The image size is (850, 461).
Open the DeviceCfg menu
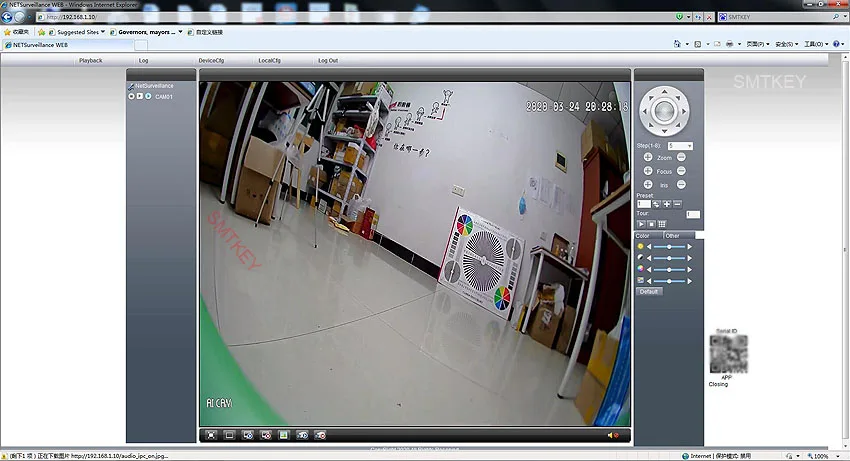tap(211, 60)
